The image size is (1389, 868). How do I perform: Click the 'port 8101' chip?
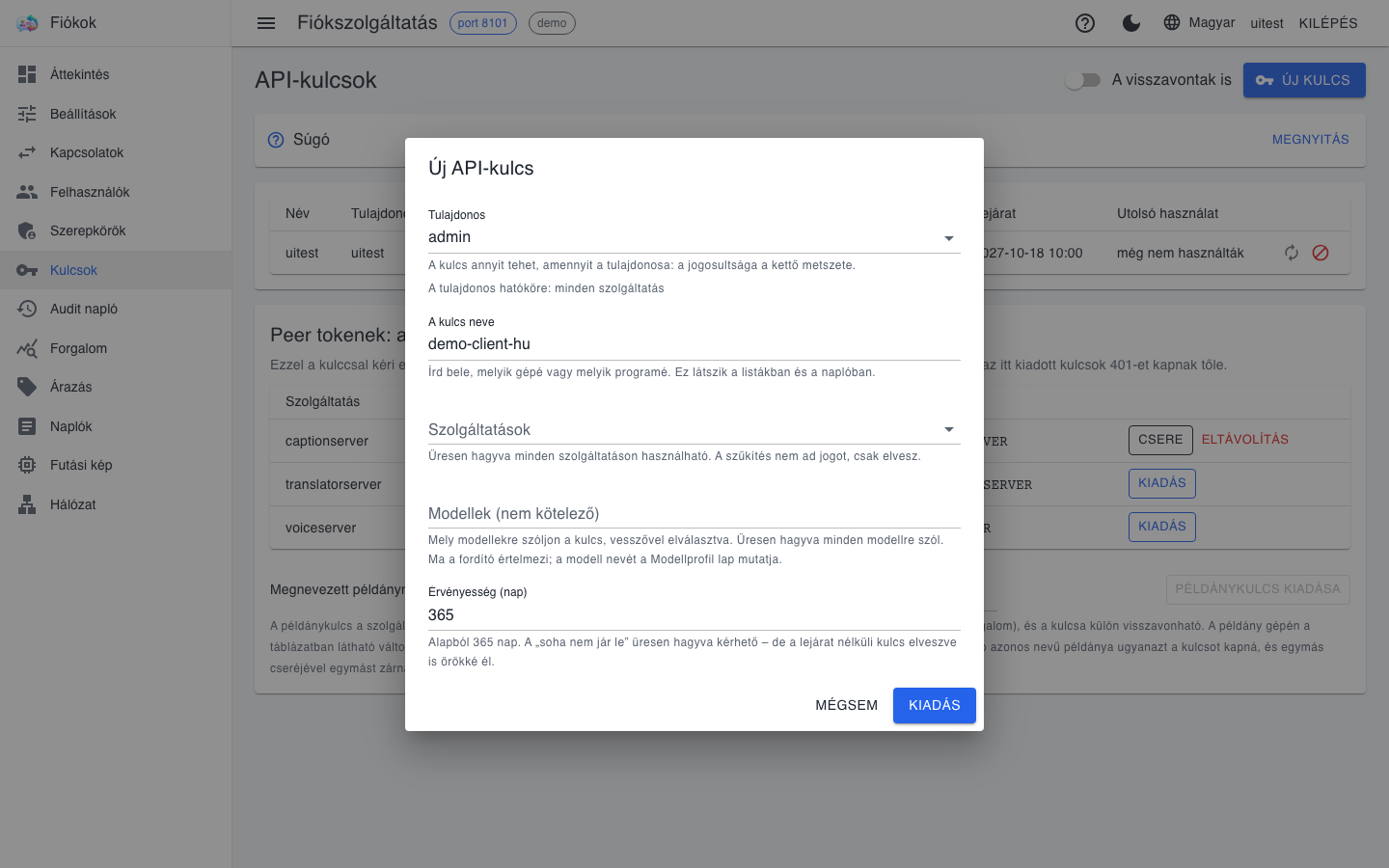click(x=483, y=23)
